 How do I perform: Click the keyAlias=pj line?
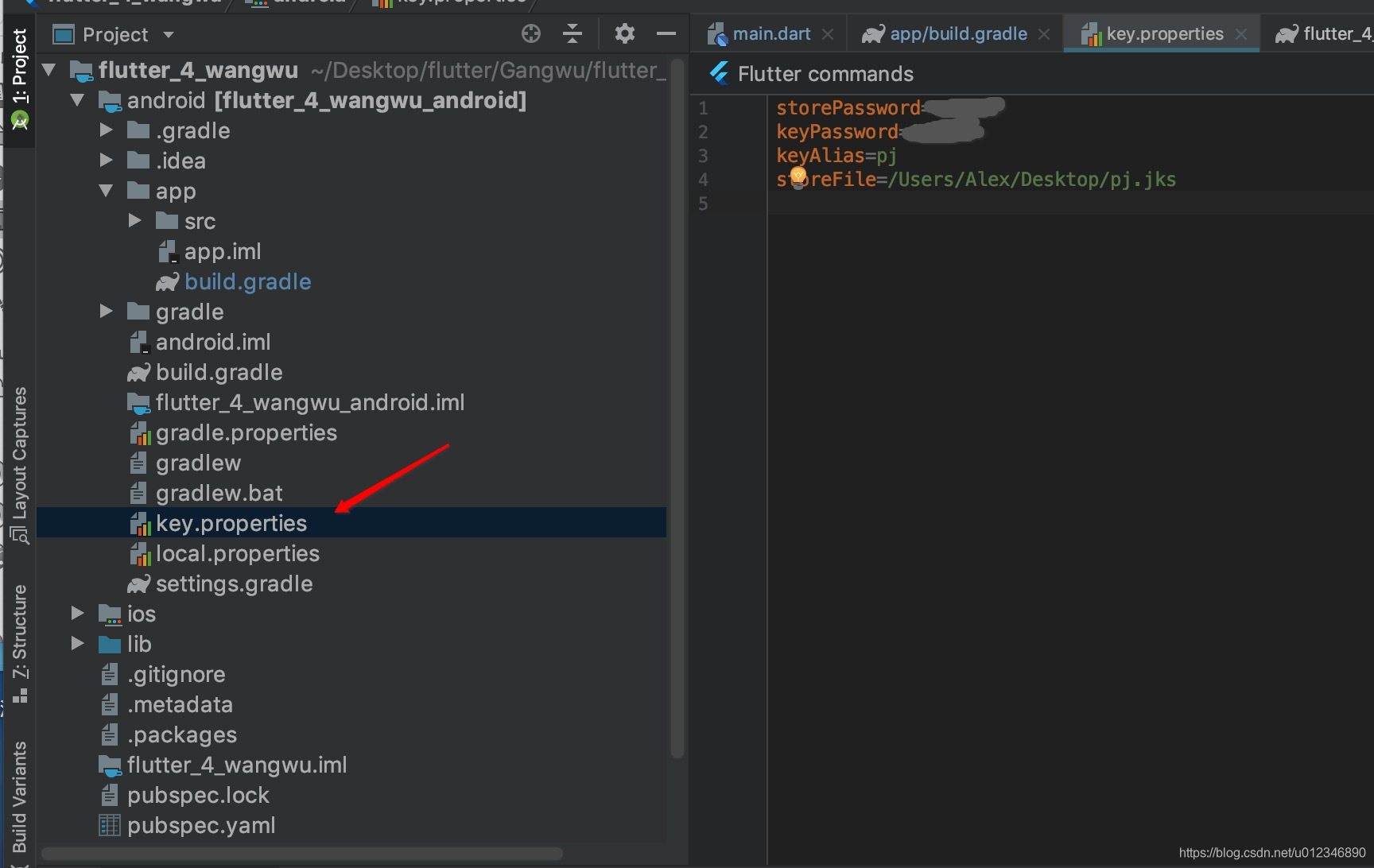point(836,156)
